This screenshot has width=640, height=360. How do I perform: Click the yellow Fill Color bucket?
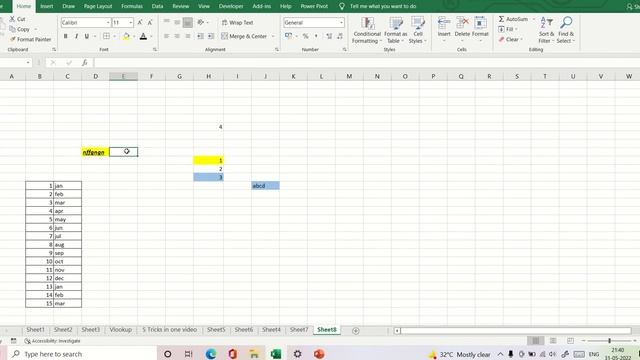[126, 36]
